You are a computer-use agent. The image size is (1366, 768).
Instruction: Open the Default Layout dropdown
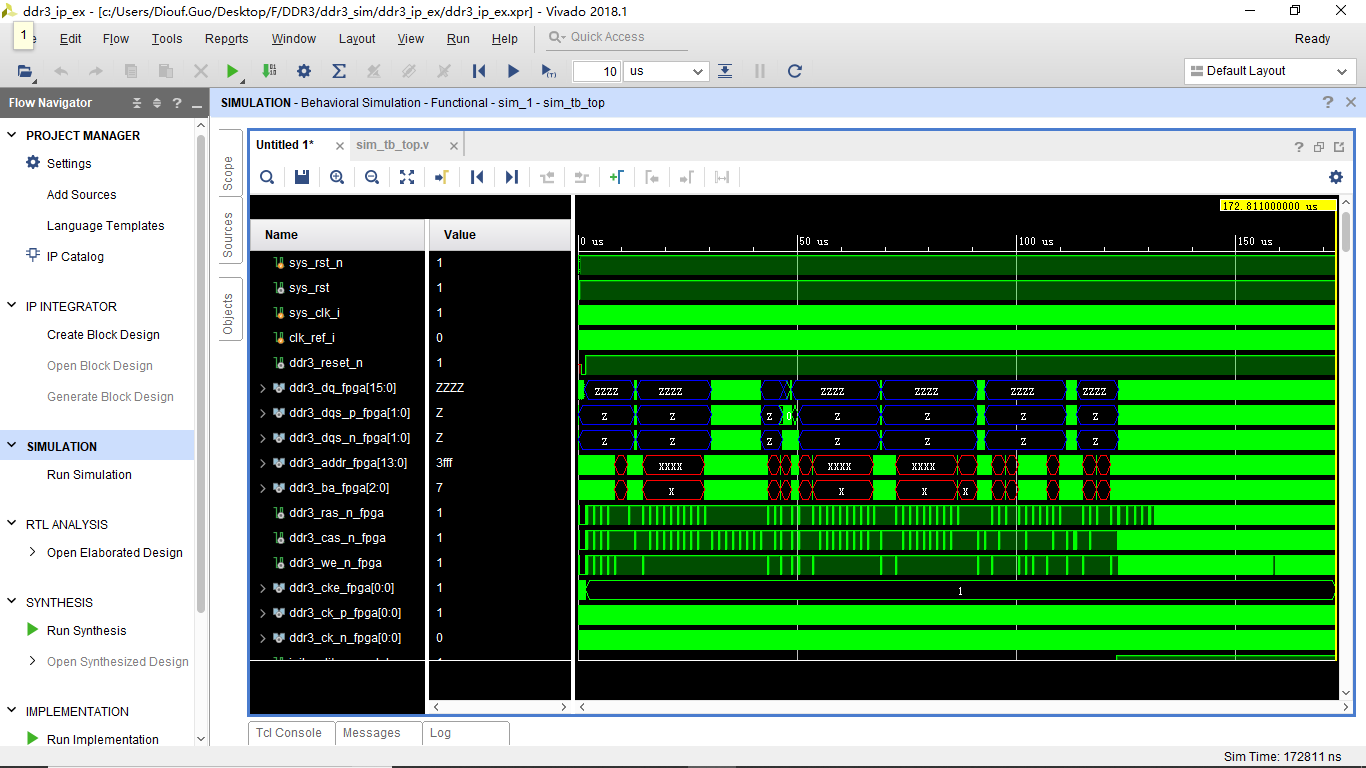pyautogui.click(x=1270, y=71)
